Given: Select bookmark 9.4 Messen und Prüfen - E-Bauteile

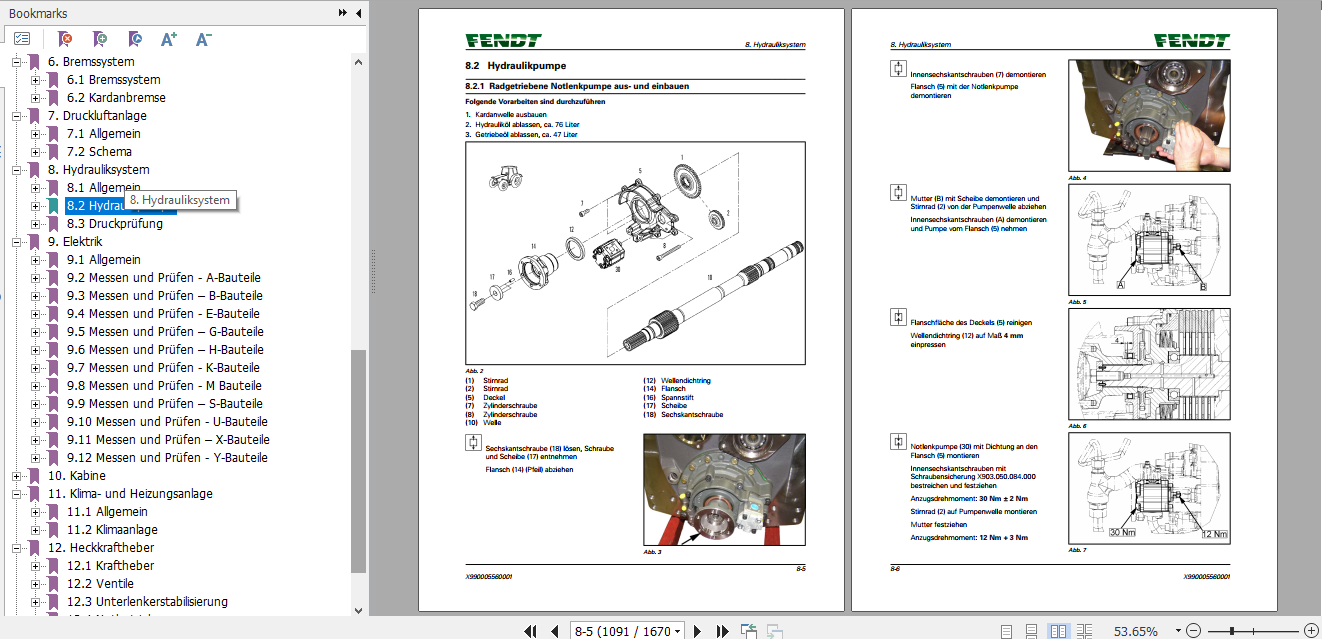Looking at the screenshot, I should (164, 314).
